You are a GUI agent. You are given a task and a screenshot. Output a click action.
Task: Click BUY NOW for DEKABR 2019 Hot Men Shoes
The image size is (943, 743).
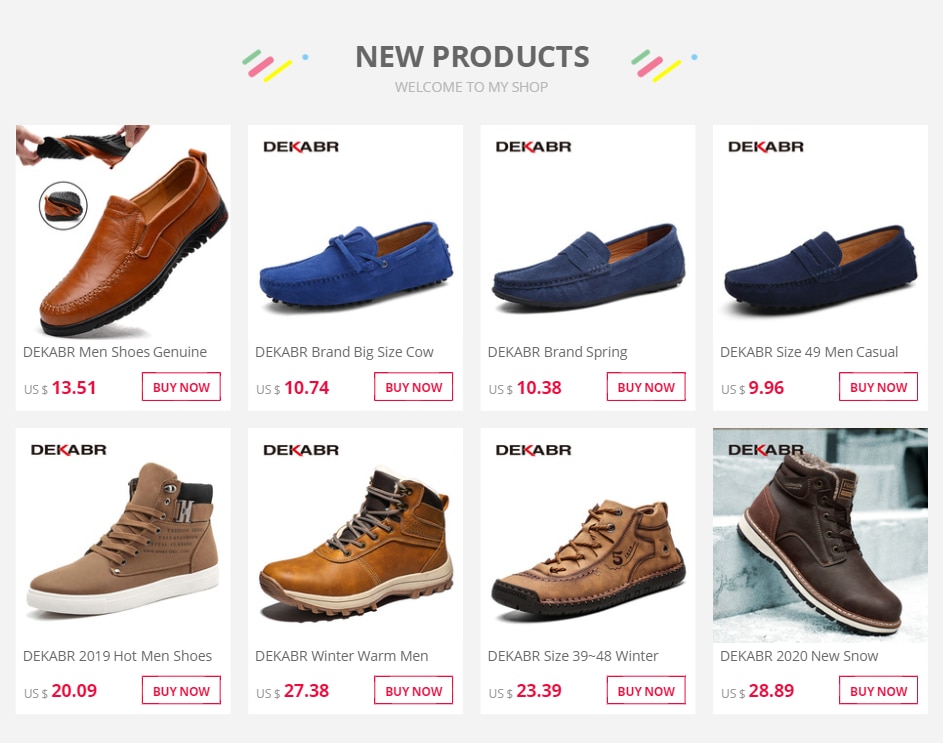click(x=180, y=690)
